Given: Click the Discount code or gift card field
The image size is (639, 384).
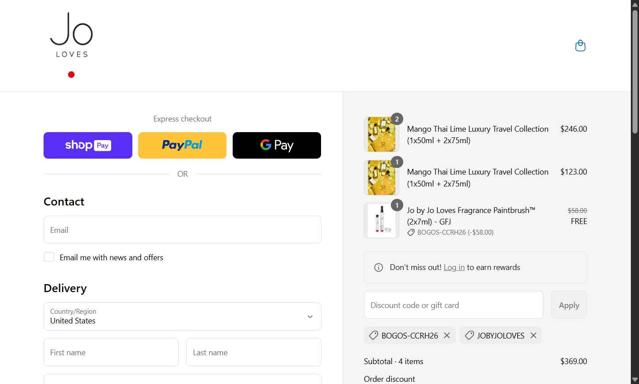Looking at the screenshot, I should tap(454, 305).
